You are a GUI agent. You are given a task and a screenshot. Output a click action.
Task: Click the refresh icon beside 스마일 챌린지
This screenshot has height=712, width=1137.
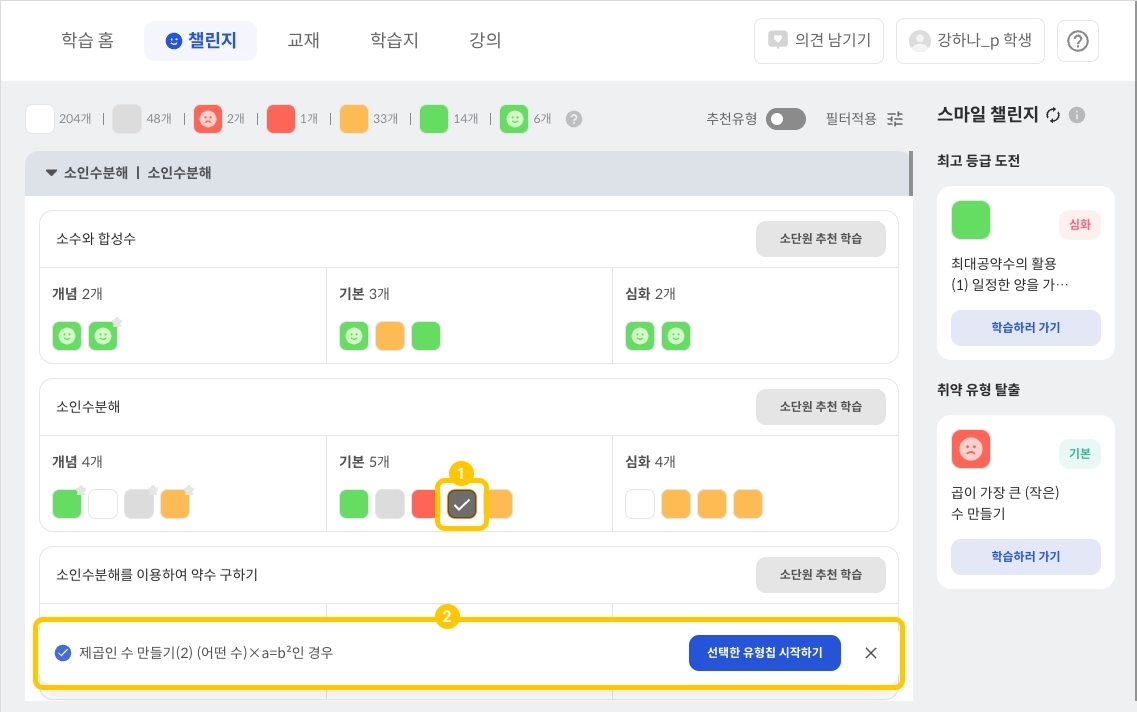click(1052, 116)
